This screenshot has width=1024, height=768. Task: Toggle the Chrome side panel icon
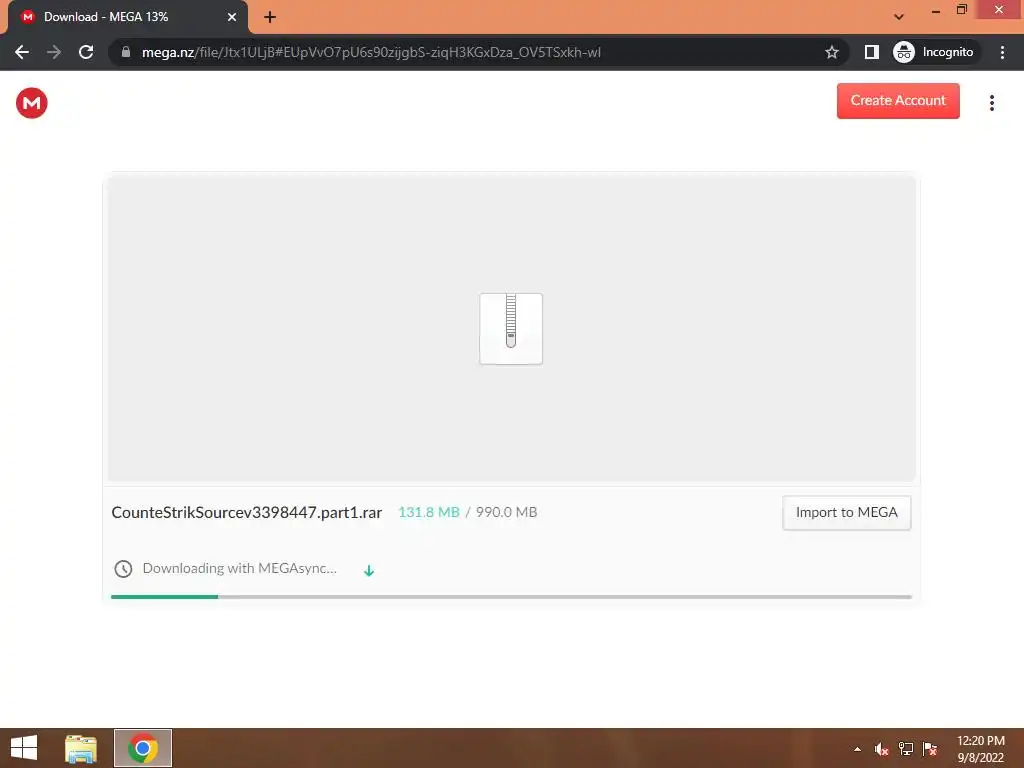coord(871,52)
